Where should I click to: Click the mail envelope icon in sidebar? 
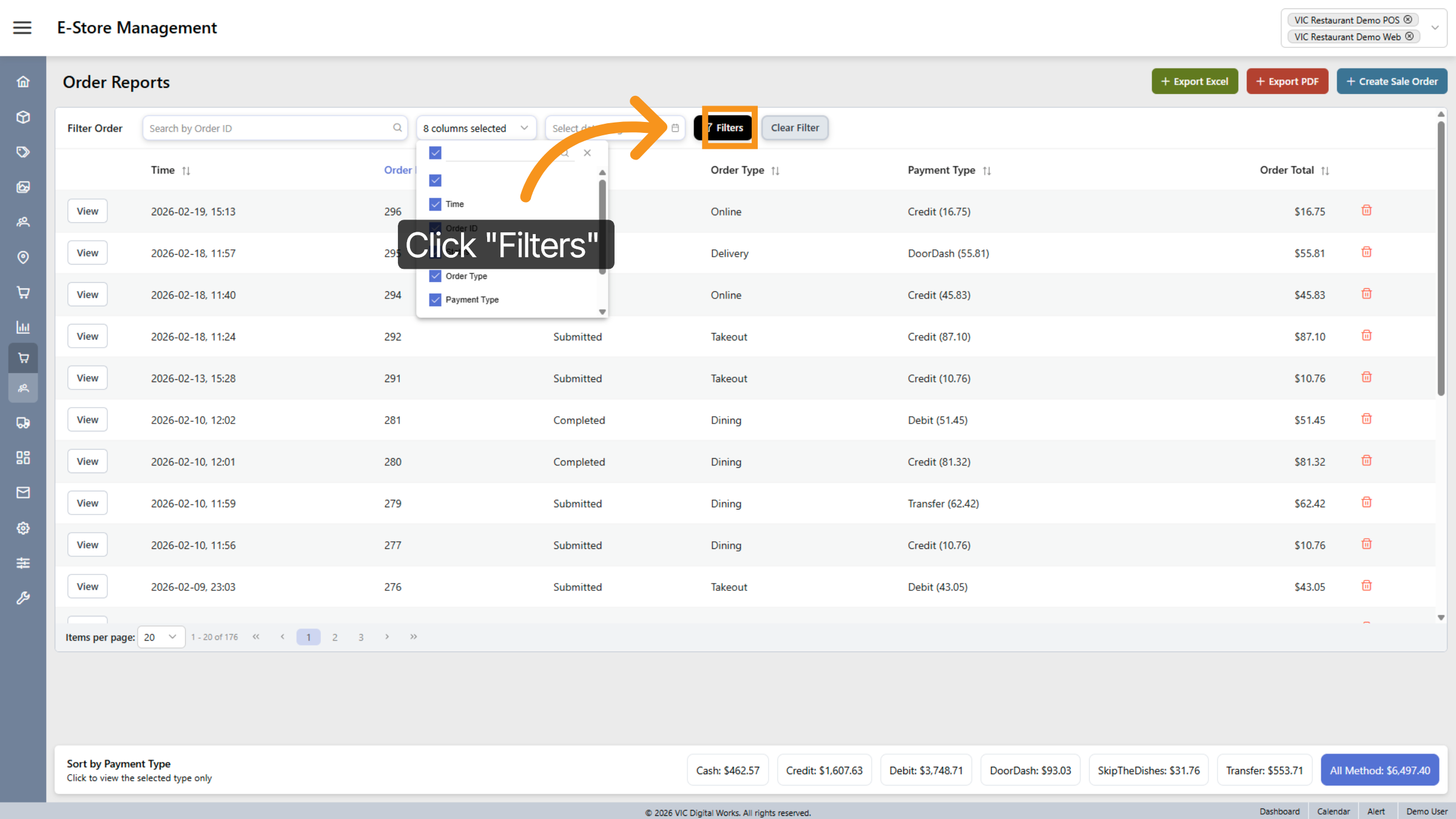(22, 493)
